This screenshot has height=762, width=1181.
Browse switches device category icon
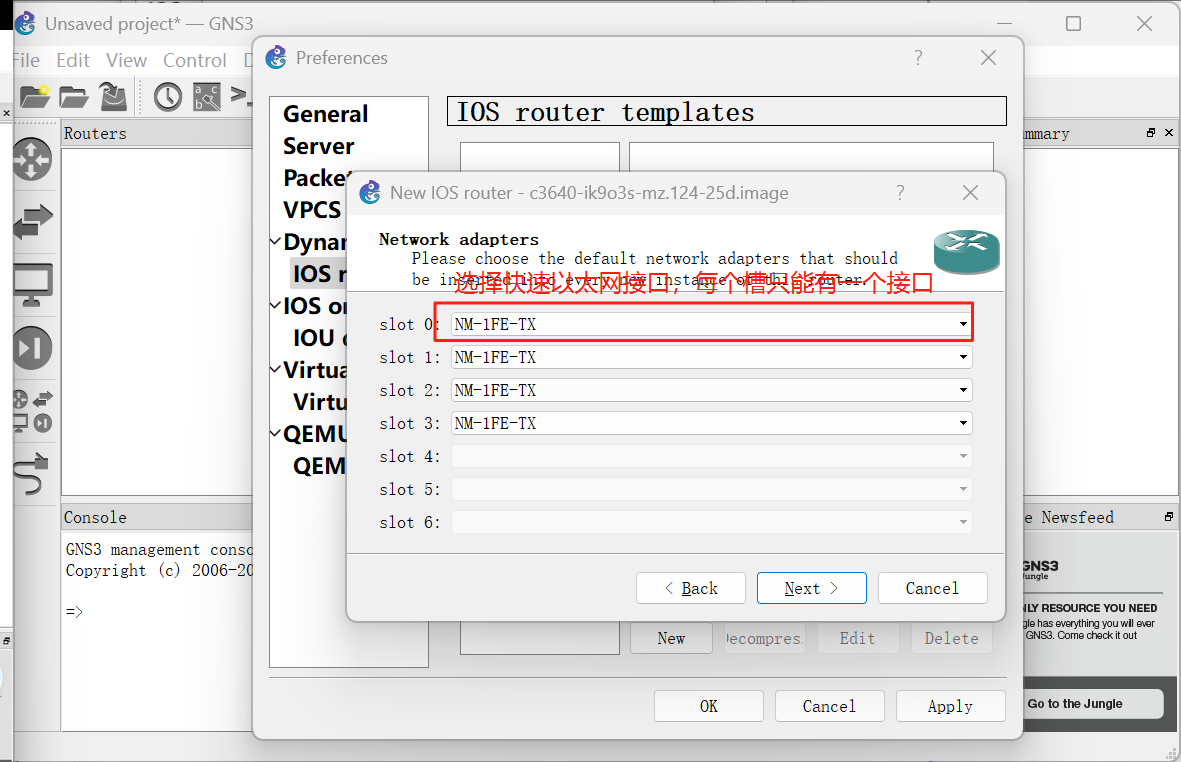[x=32, y=222]
